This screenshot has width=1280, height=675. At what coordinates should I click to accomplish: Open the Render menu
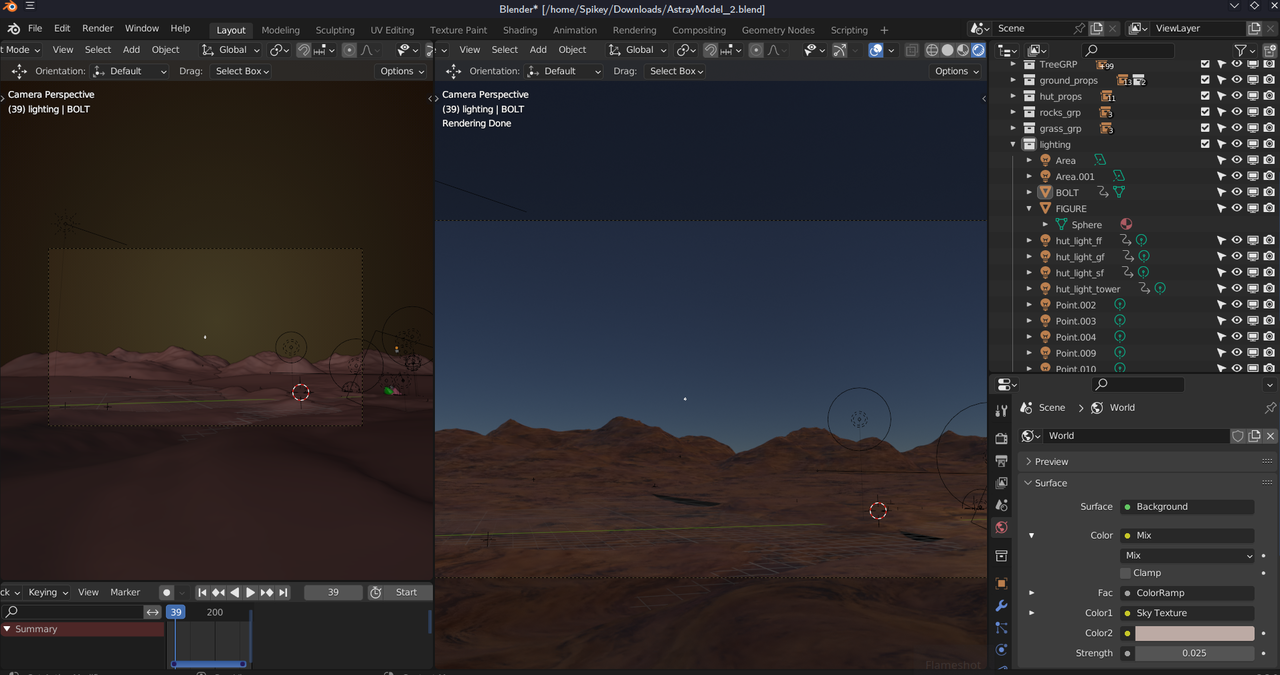tap(97, 29)
